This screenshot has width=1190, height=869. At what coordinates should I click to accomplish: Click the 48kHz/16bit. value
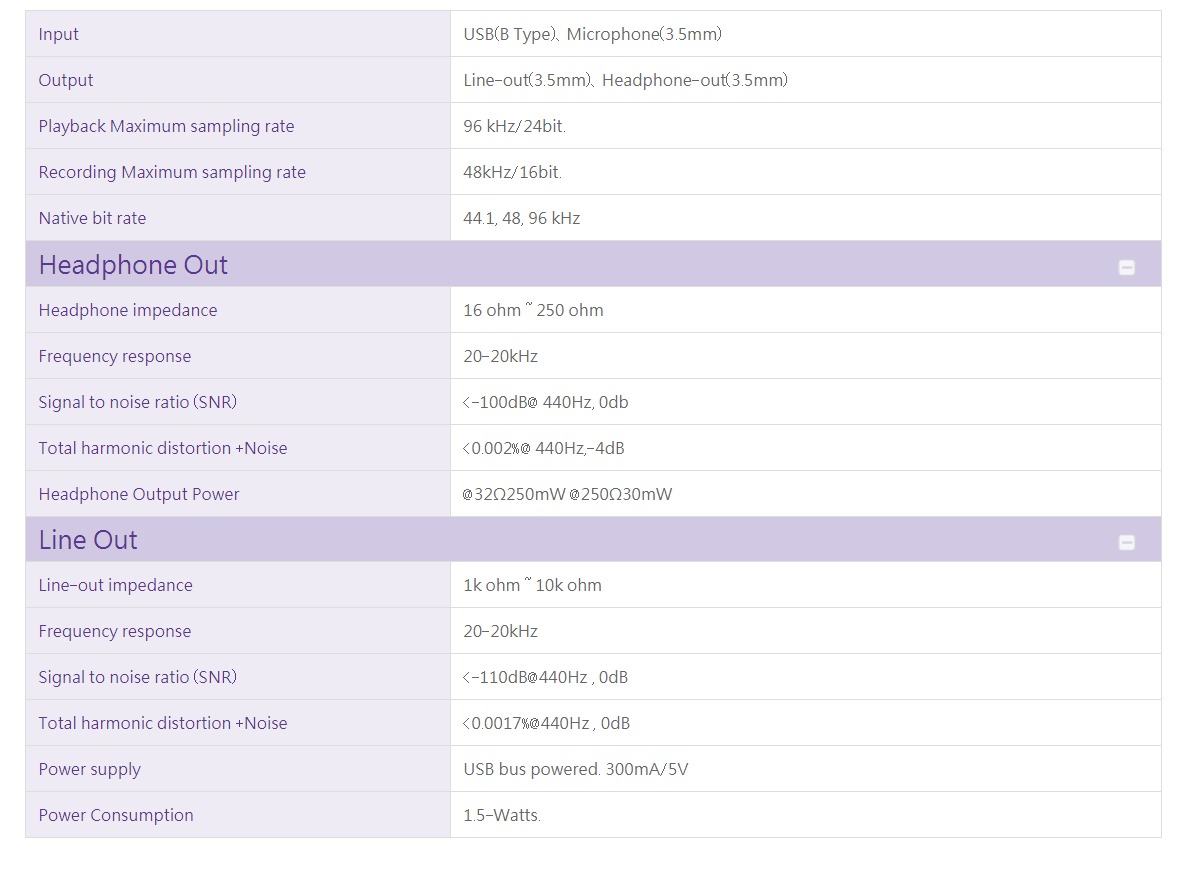[x=512, y=172]
